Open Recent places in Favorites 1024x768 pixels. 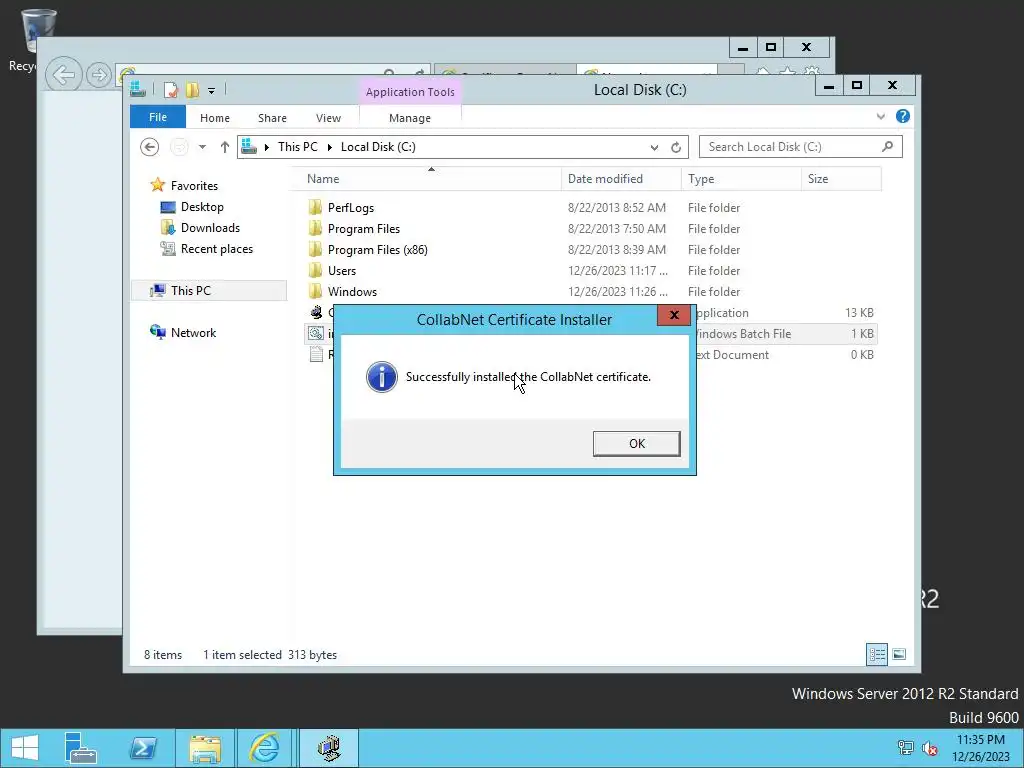click(x=216, y=249)
